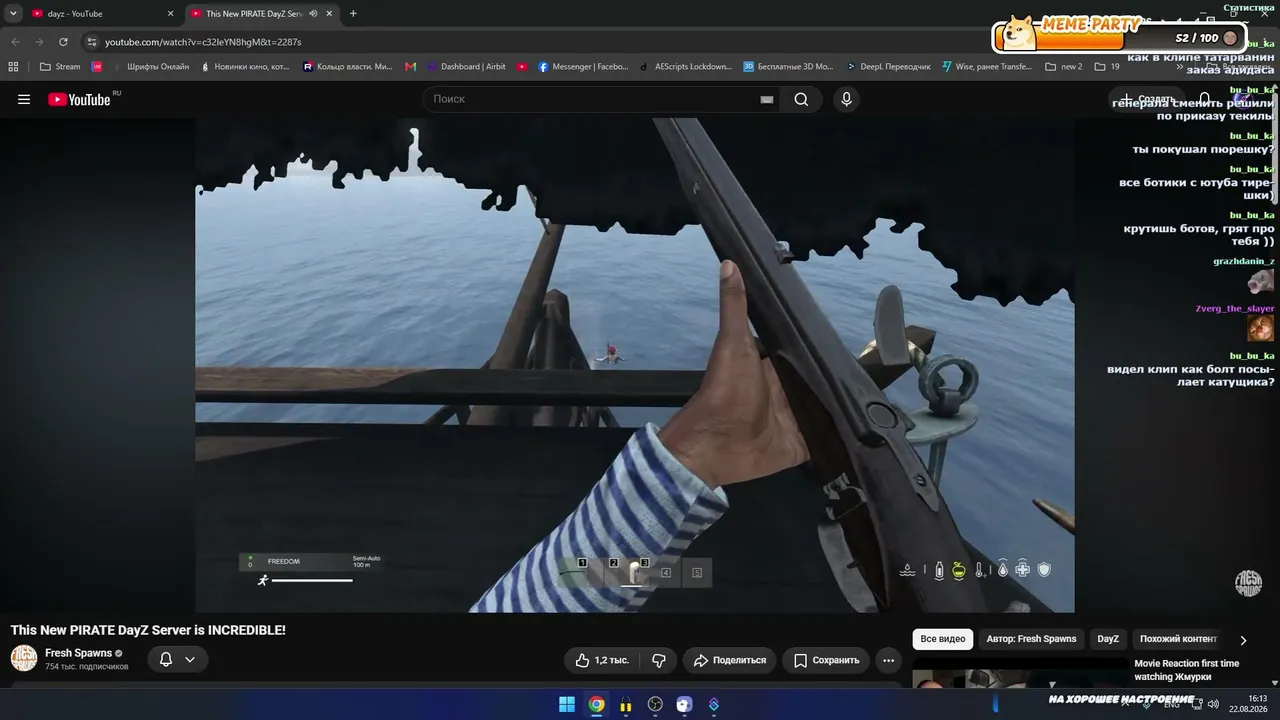Screen dimensions: 1280x720
Task: Dislike the video
Action: click(659, 660)
